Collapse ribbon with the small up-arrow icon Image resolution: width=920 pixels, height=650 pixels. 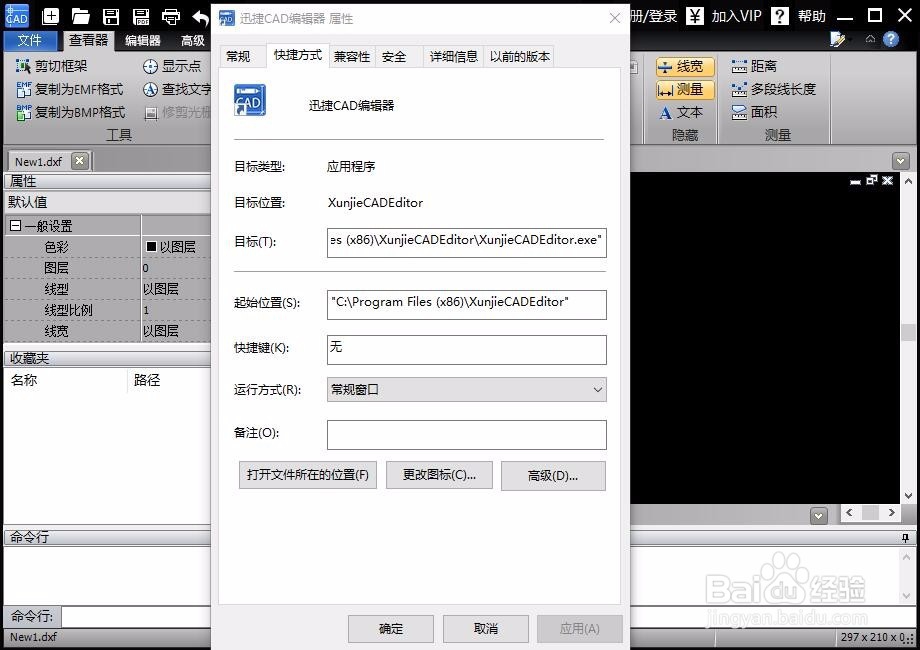coord(870,39)
